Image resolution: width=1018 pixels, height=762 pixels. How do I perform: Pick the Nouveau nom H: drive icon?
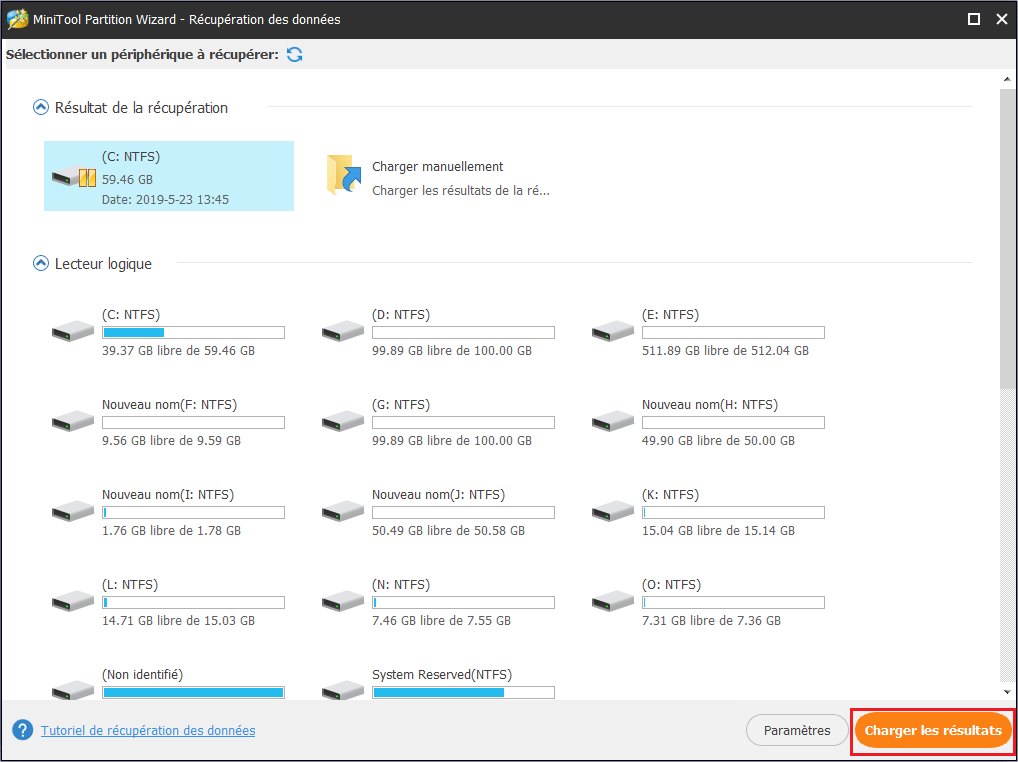[613, 421]
